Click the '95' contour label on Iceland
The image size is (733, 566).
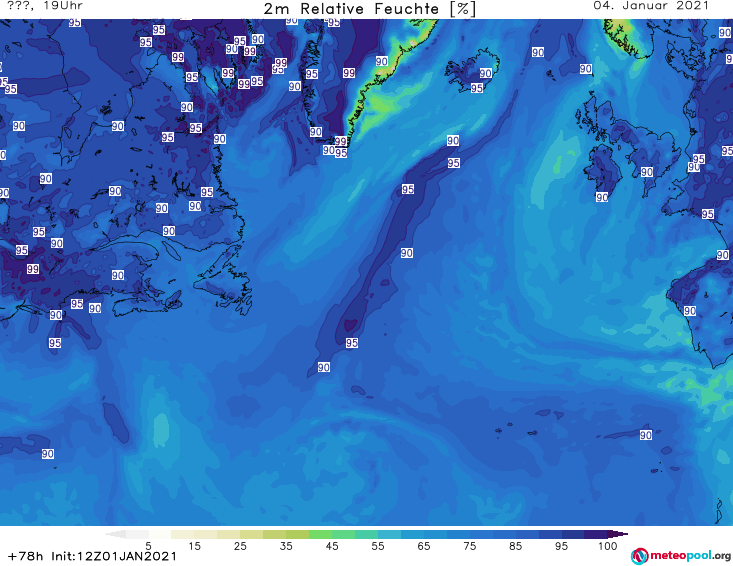[x=476, y=88]
